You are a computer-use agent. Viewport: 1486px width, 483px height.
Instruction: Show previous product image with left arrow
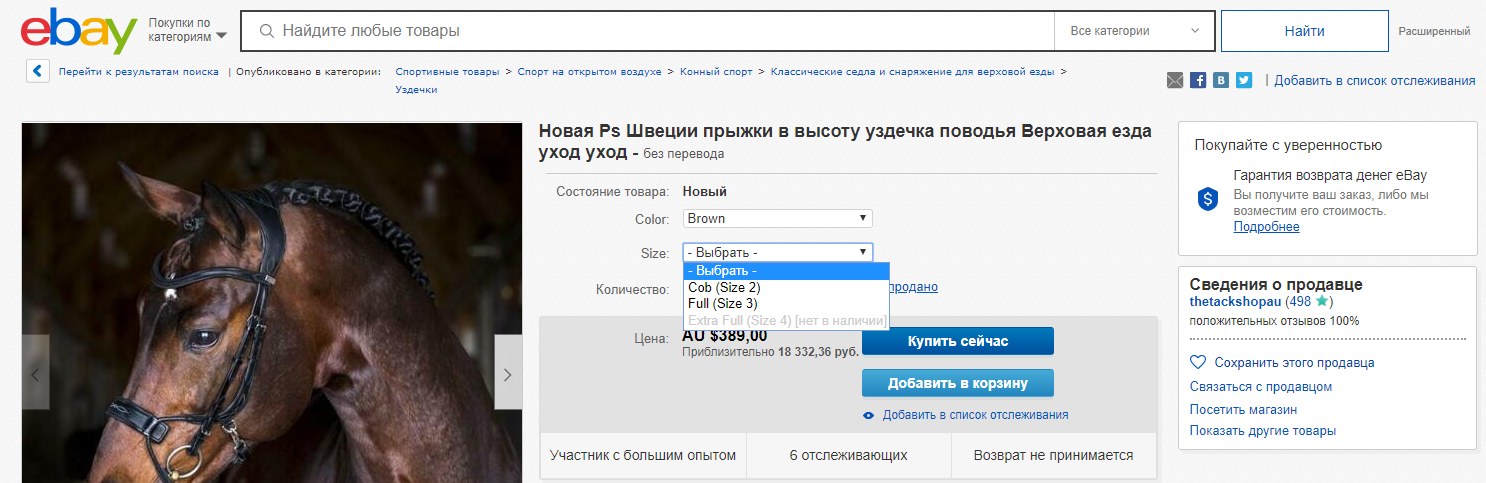point(36,374)
